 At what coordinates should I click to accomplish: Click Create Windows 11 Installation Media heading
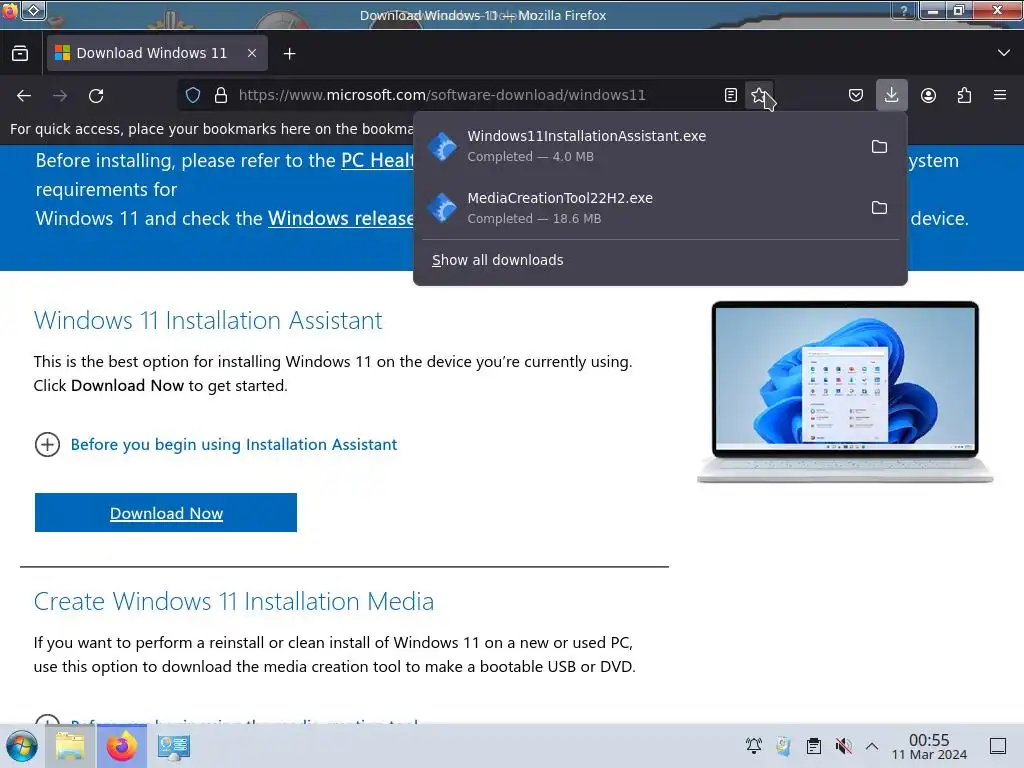(x=234, y=601)
